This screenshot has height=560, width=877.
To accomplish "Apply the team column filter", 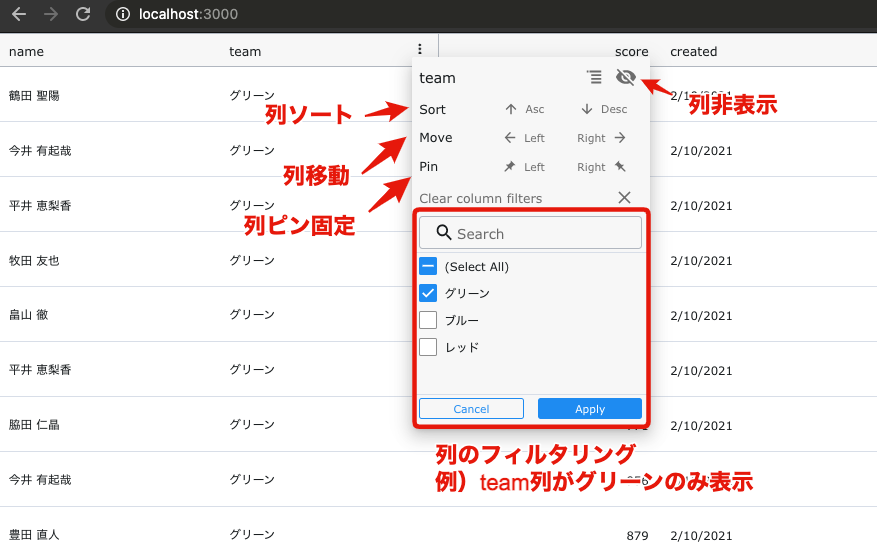I will [590, 408].
